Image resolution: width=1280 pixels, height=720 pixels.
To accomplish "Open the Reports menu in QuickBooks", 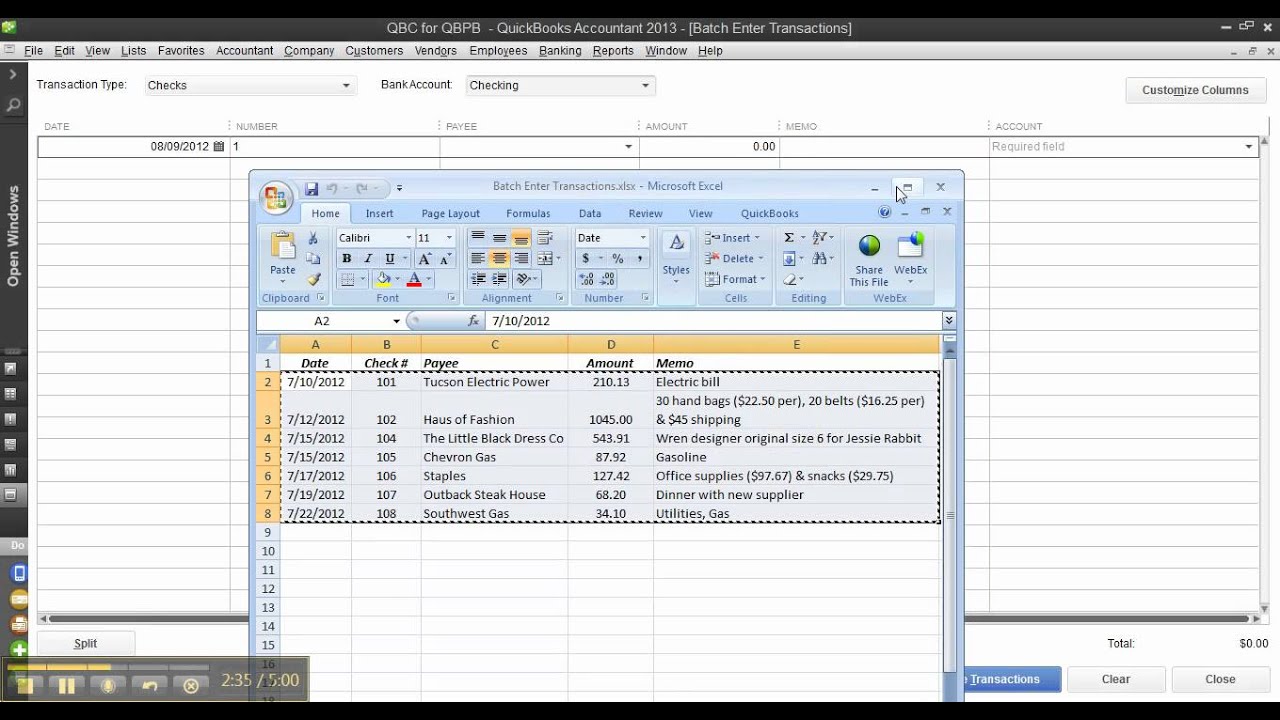I will click(613, 51).
